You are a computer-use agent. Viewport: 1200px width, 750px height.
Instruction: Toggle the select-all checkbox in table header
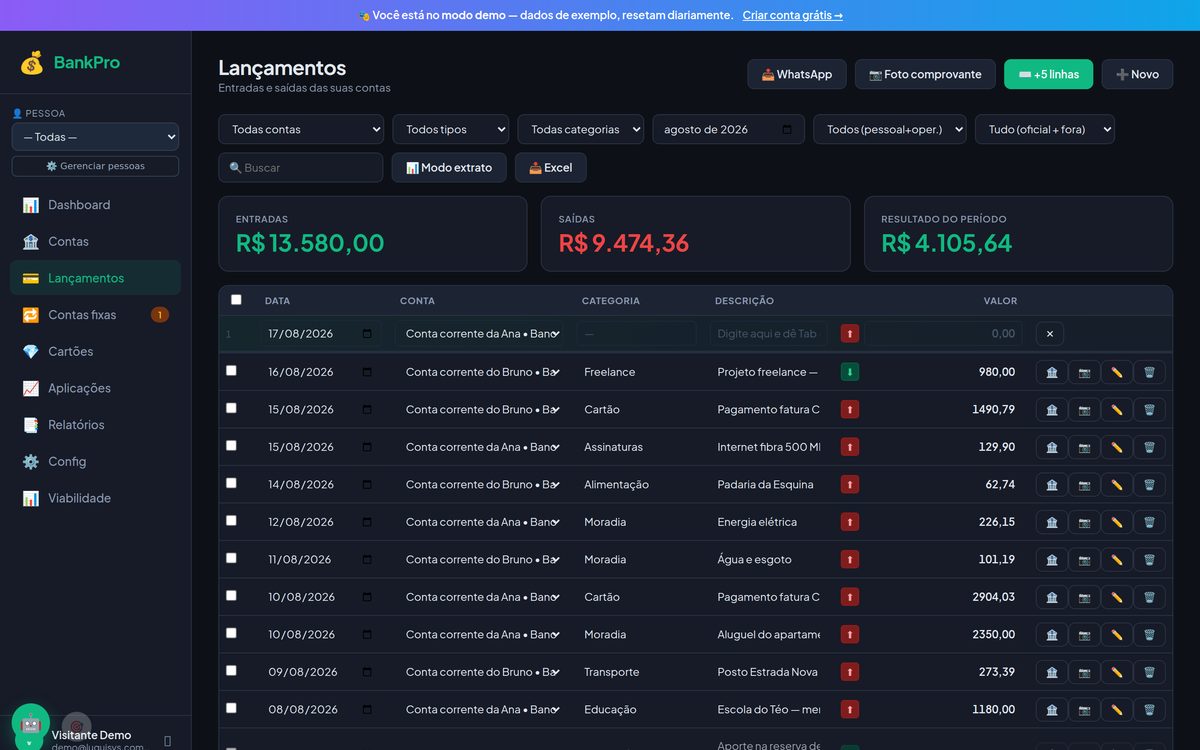click(x=236, y=299)
